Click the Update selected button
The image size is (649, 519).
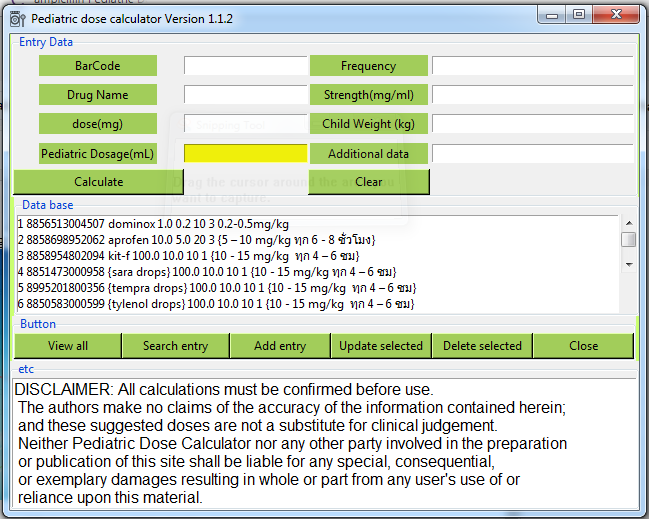[381, 346]
